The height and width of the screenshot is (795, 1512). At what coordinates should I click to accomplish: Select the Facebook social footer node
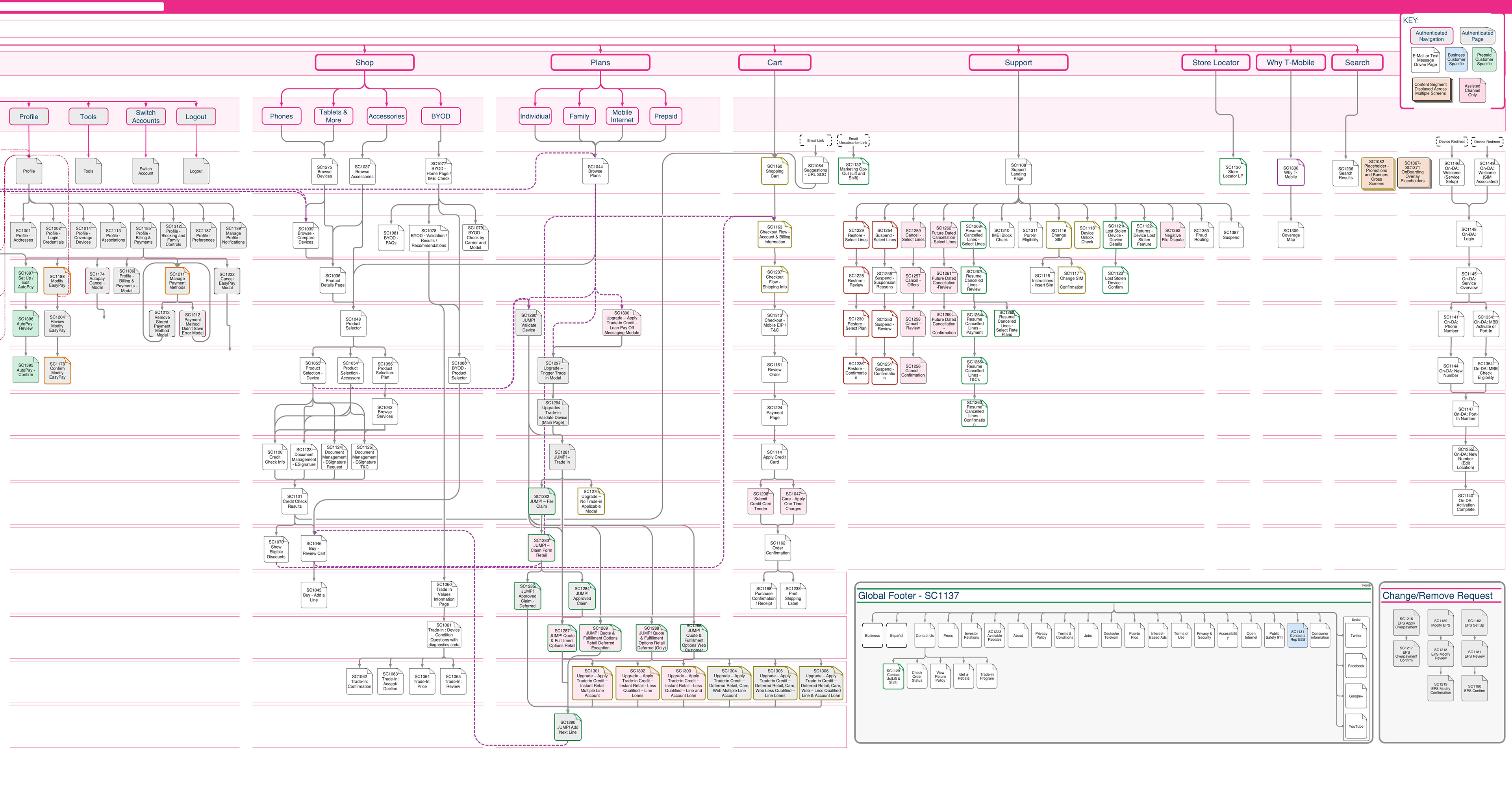click(1356, 666)
